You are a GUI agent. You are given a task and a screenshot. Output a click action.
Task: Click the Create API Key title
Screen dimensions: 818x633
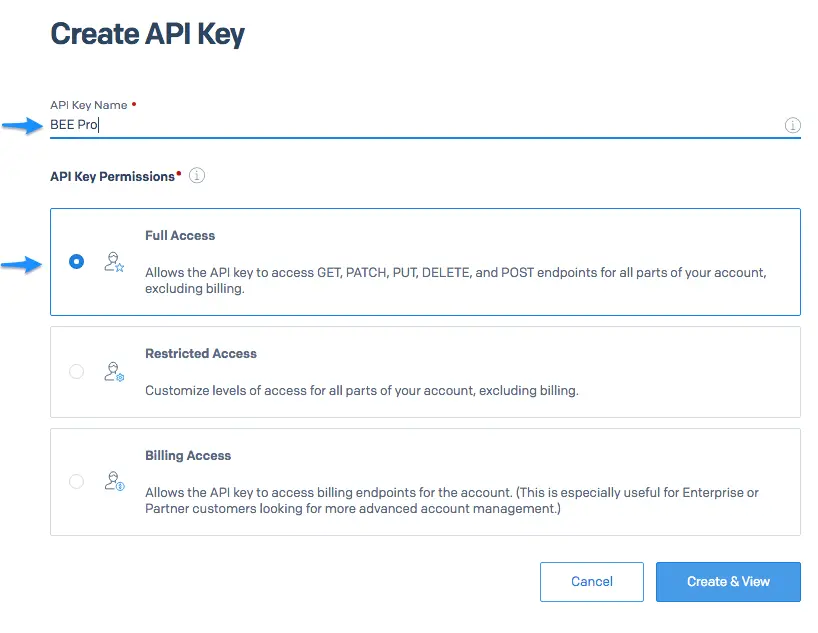pos(148,34)
